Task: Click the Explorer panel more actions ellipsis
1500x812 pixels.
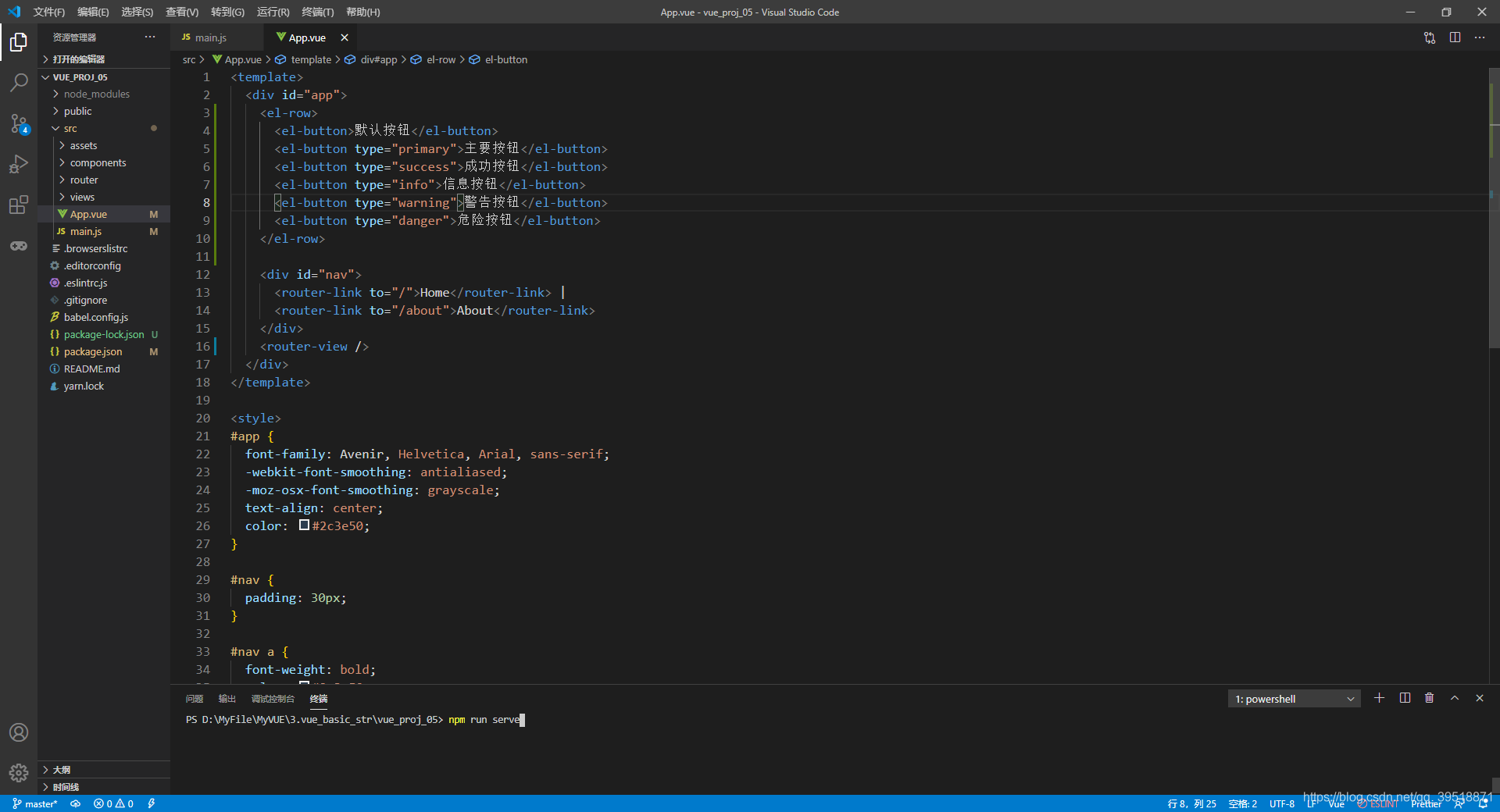Action: click(150, 37)
